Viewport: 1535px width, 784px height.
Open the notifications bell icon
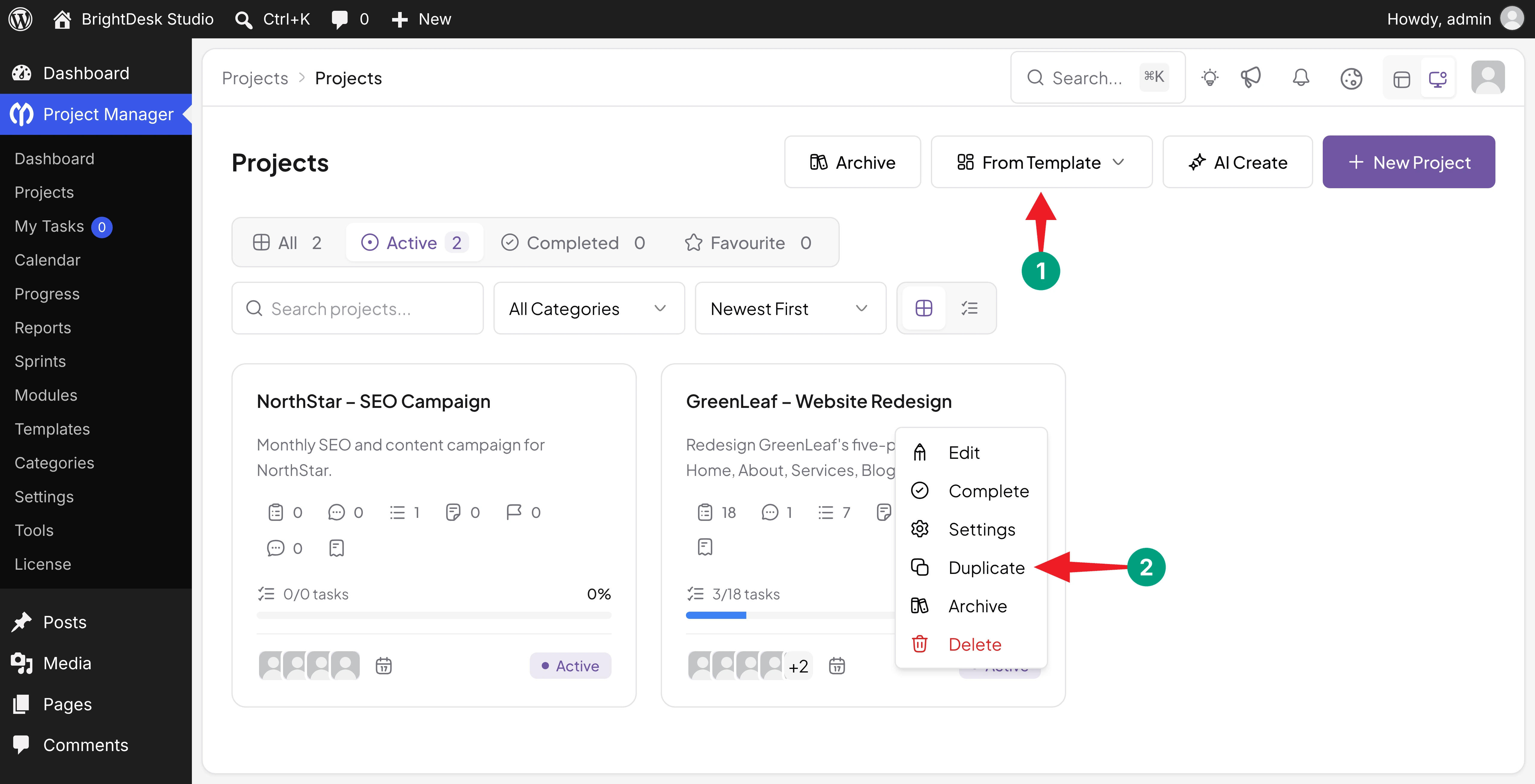[1301, 78]
